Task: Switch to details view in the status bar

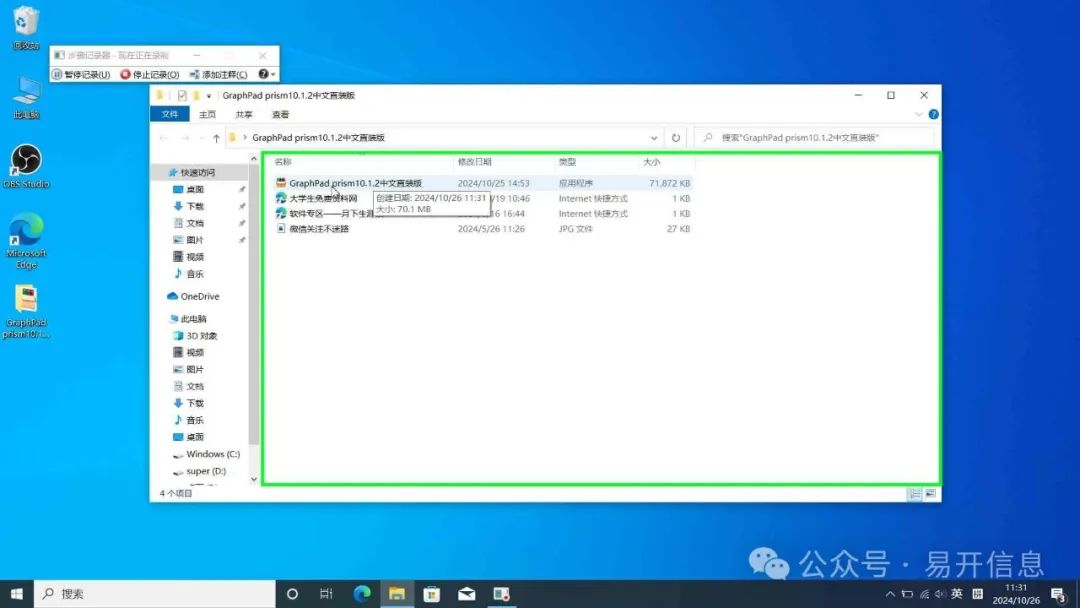Action: coord(915,494)
